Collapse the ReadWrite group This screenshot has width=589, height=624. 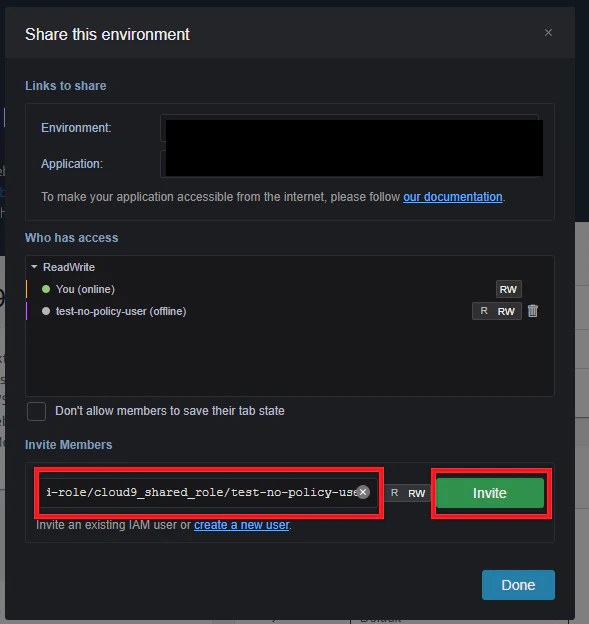(x=34, y=267)
